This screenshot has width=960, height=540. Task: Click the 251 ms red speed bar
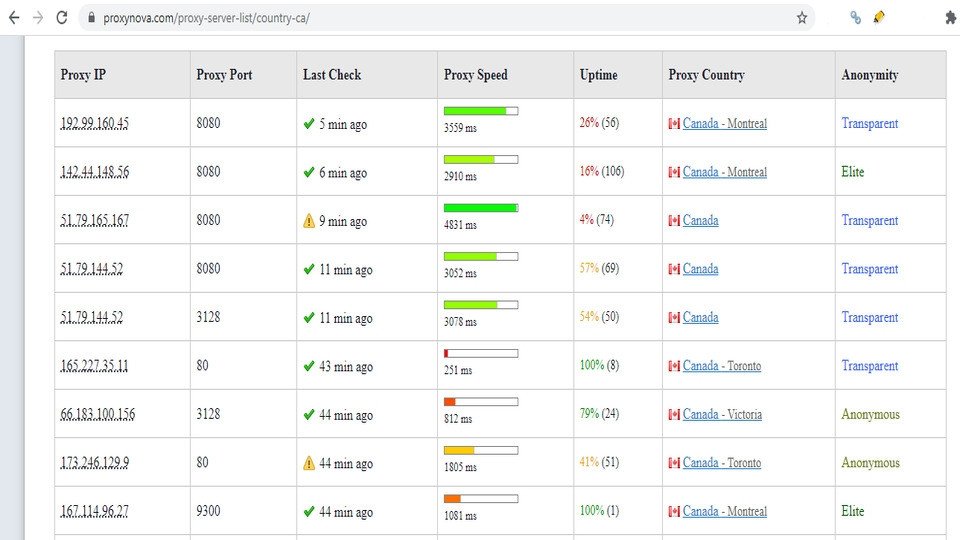(480, 353)
